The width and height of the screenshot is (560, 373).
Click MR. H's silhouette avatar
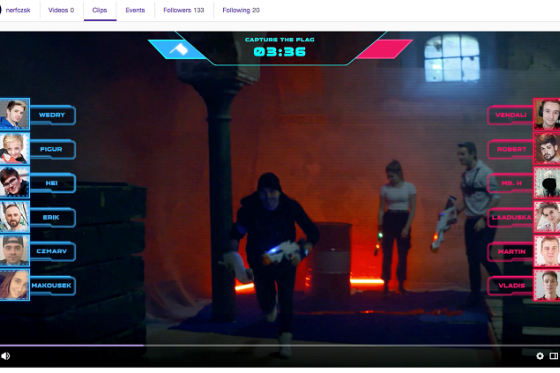click(547, 183)
